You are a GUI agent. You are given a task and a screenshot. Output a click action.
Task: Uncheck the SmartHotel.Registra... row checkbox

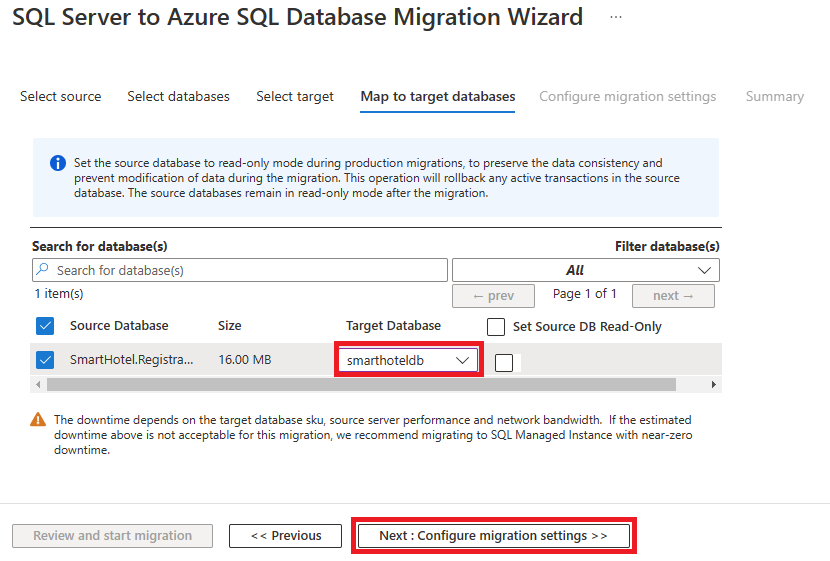point(45,360)
